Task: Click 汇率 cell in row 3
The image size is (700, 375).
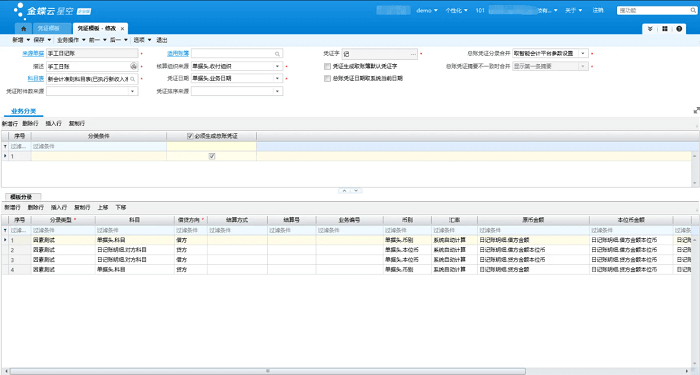Action: point(454,260)
